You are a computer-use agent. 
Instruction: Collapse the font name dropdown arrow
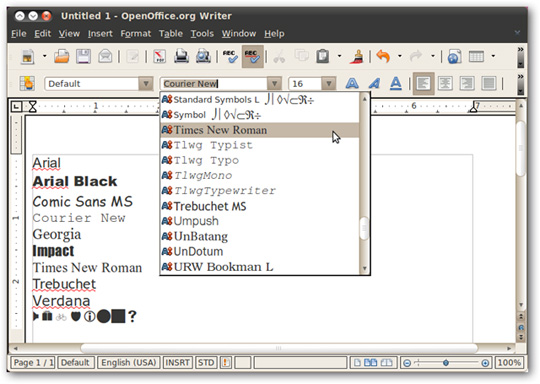(x=274, y=84)
